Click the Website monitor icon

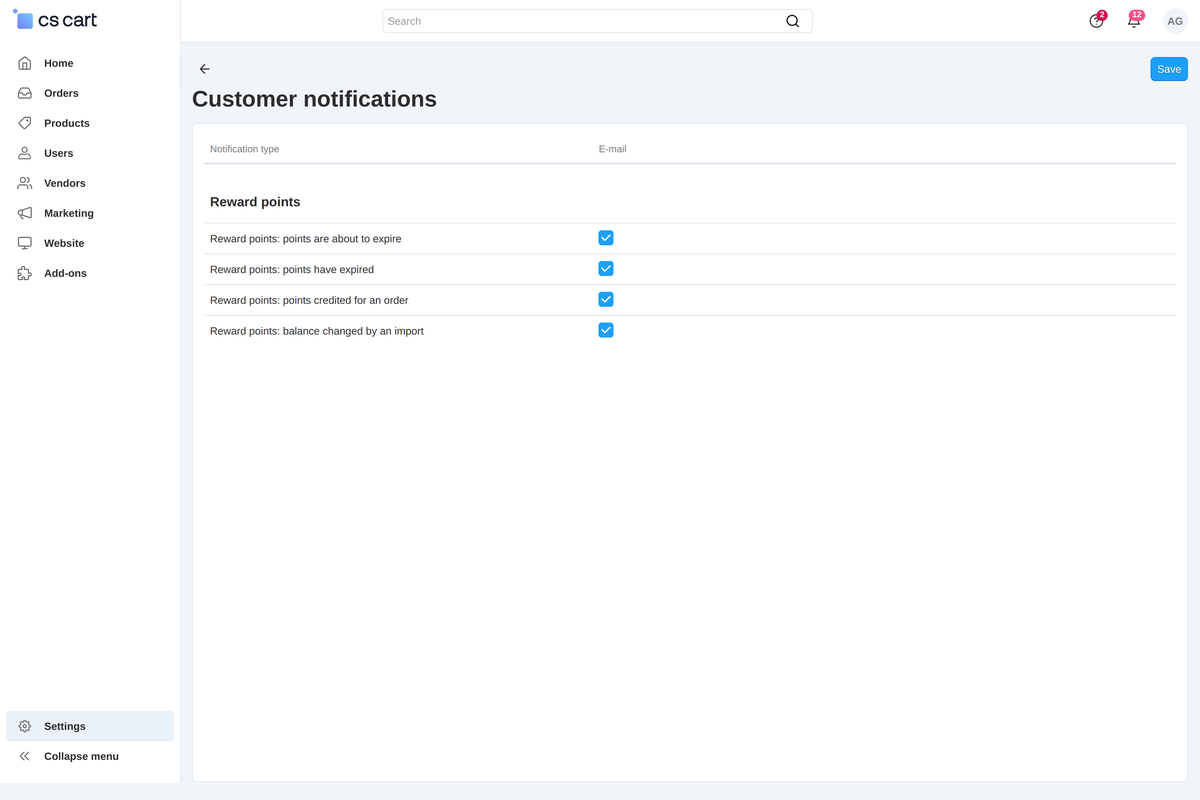tap(25, 243)
